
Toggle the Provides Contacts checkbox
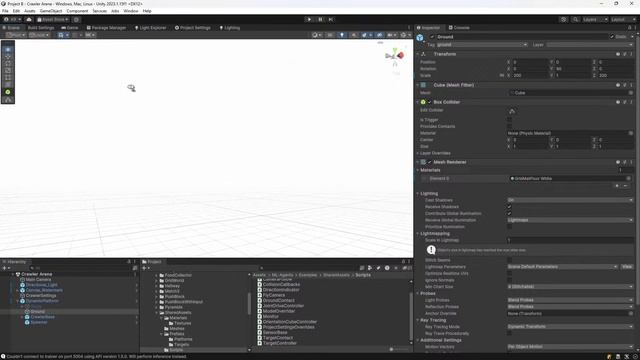509,127
